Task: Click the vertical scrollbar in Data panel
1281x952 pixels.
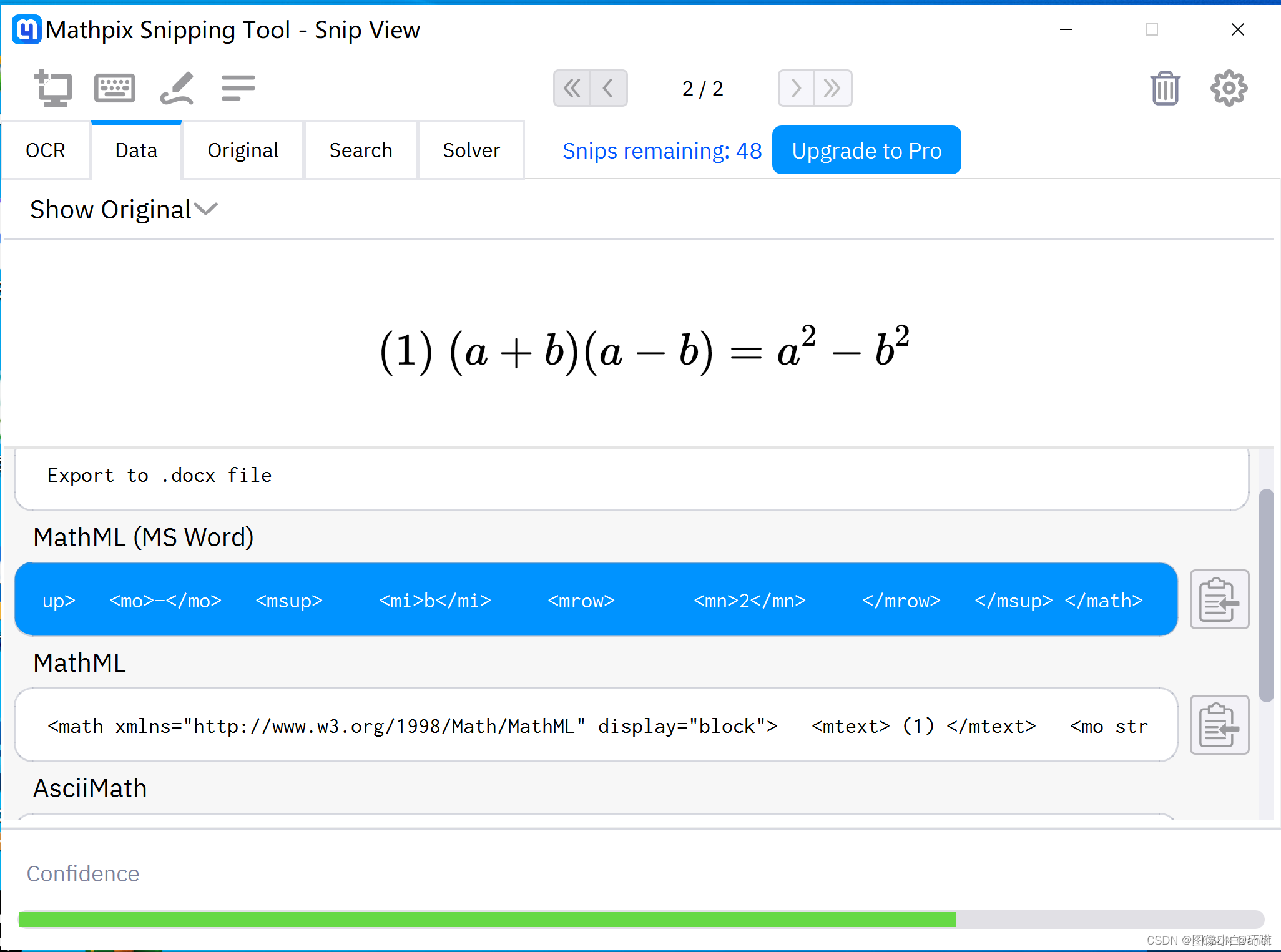Action: (x=1266, y=596)
